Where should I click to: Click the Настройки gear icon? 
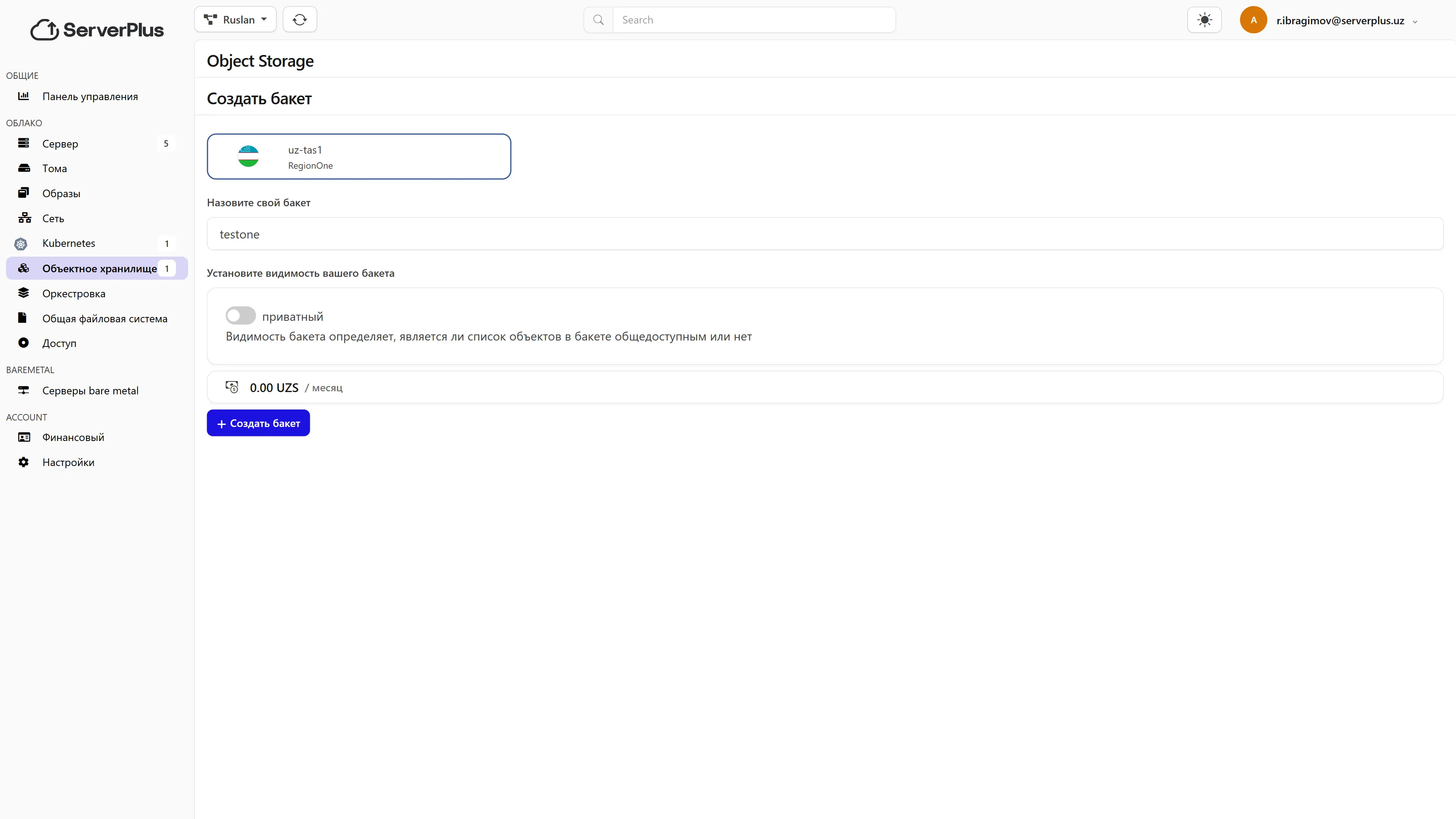coord(24,462)
